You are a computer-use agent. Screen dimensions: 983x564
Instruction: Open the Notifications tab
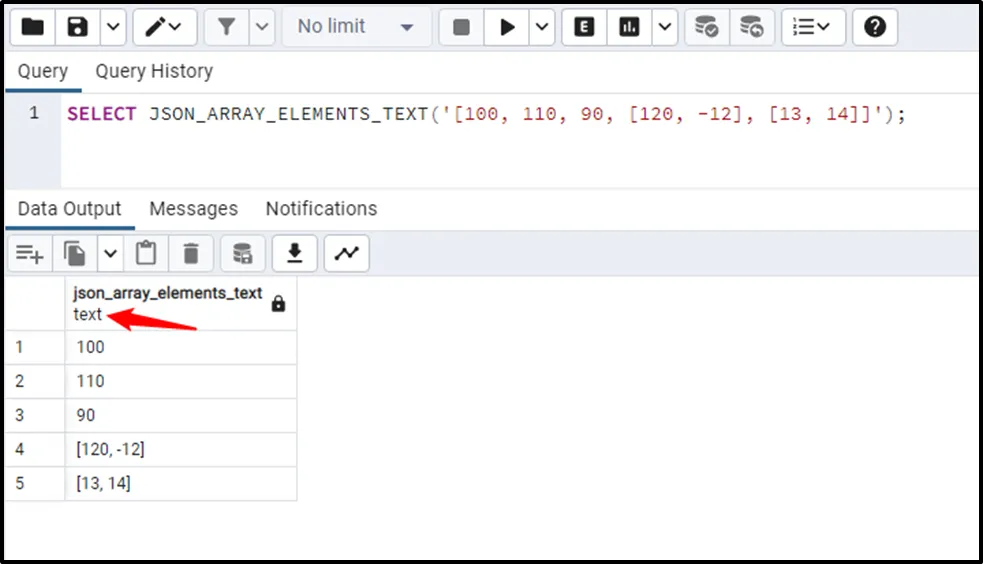coord(321,208)
